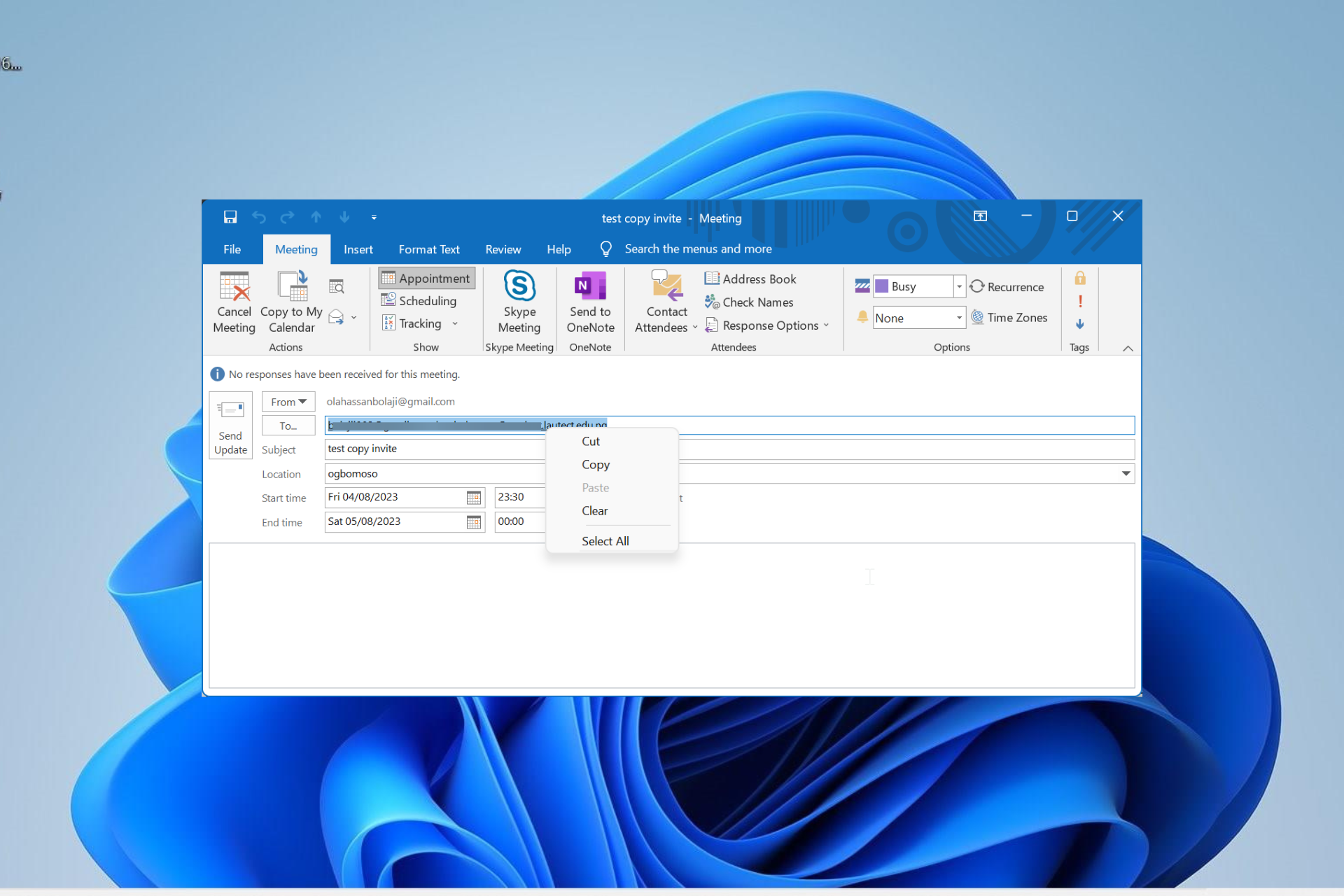Viewport: 1344px width, 896px height.
Task: Select Clear from the context menu
Action: coord(597,511)
